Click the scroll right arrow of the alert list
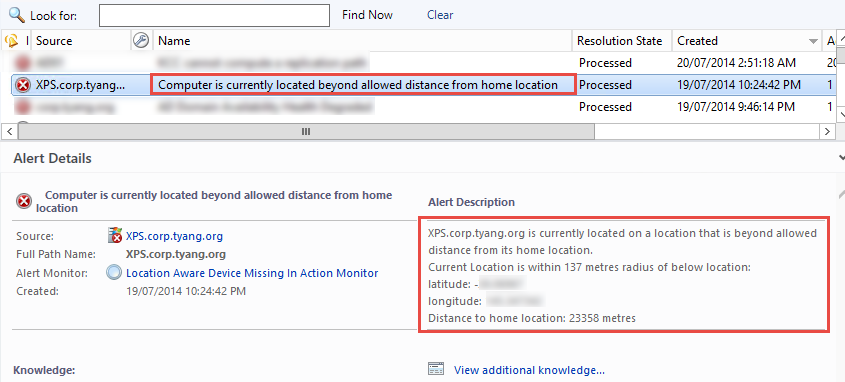Viewport: 845px width, 382px height. [827, 131]
